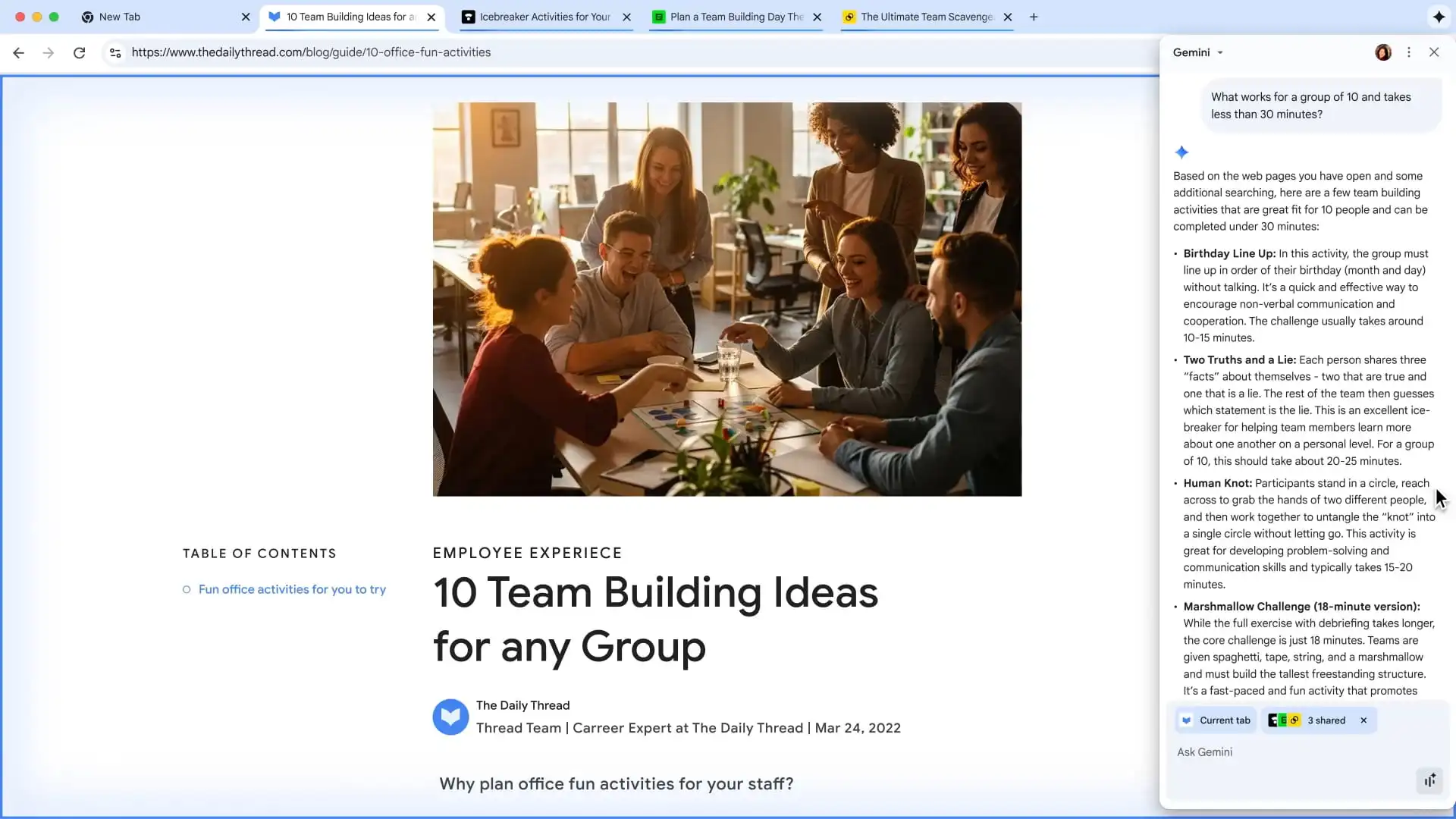Open Fun office activities for you to try link
Viewport: 1456px width, 819px height.
pos(292,589)
